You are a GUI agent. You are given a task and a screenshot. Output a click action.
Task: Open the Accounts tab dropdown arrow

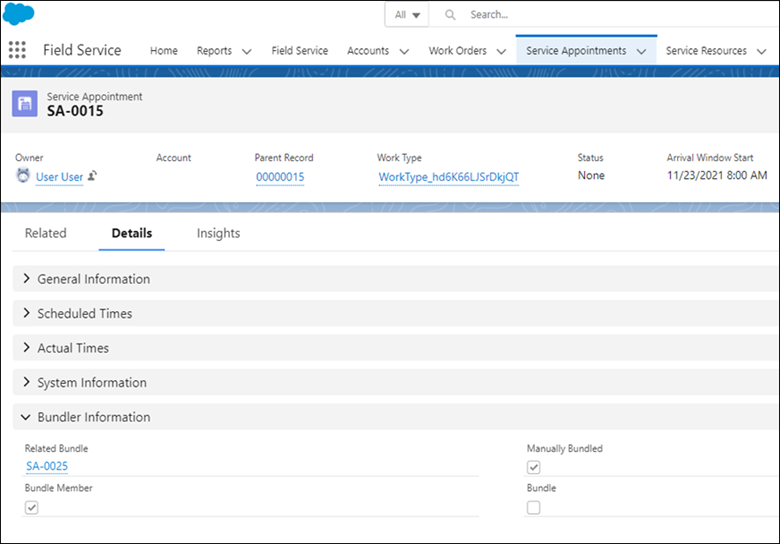[x=404, y=51]
